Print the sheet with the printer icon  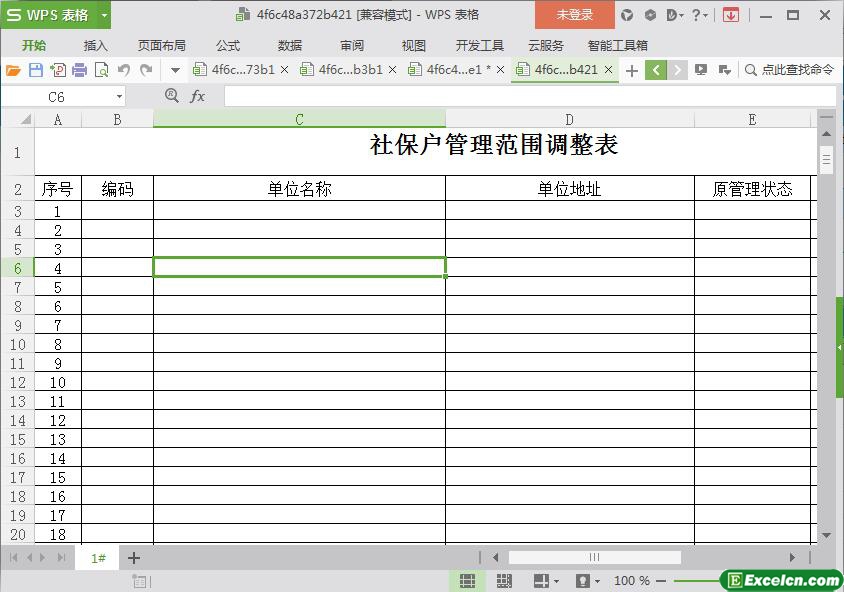tap(79, 70)
